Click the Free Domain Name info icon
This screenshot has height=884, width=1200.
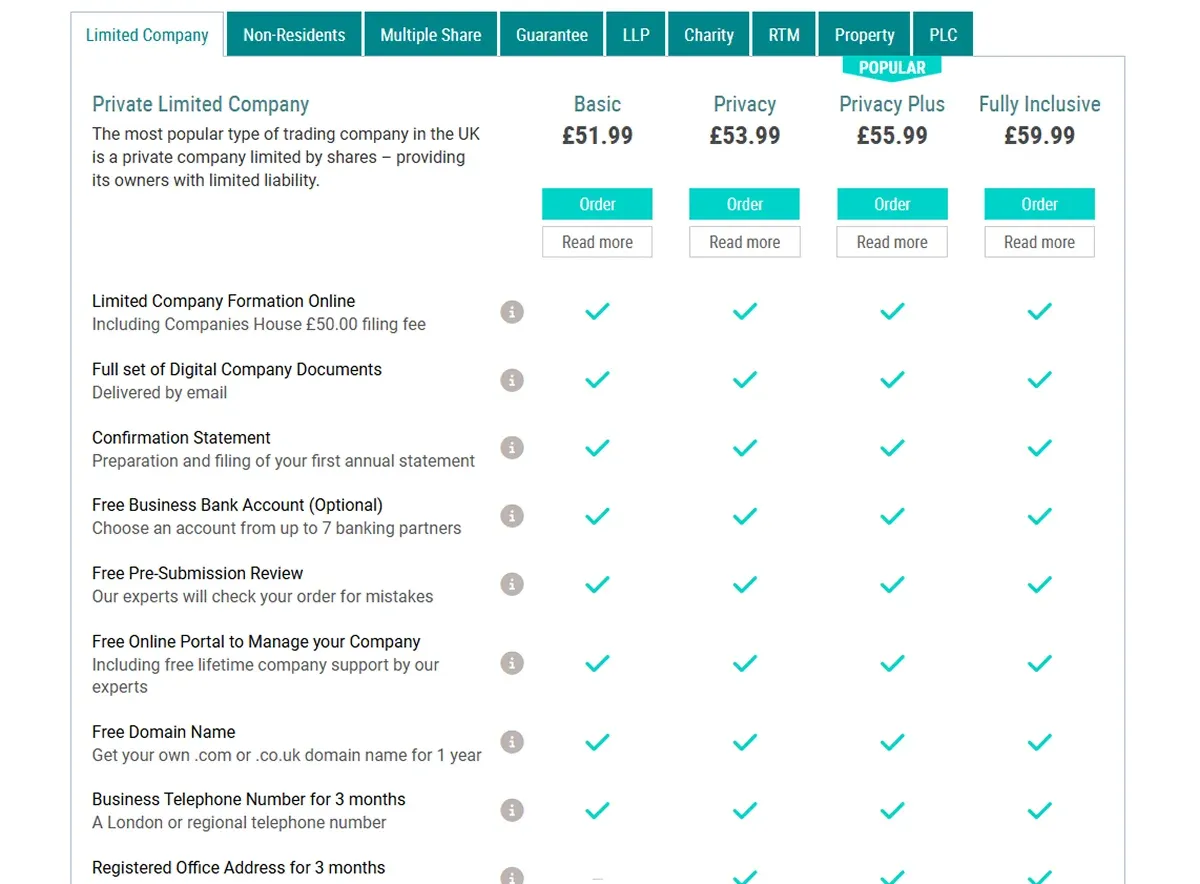click(x=512, y=742)
